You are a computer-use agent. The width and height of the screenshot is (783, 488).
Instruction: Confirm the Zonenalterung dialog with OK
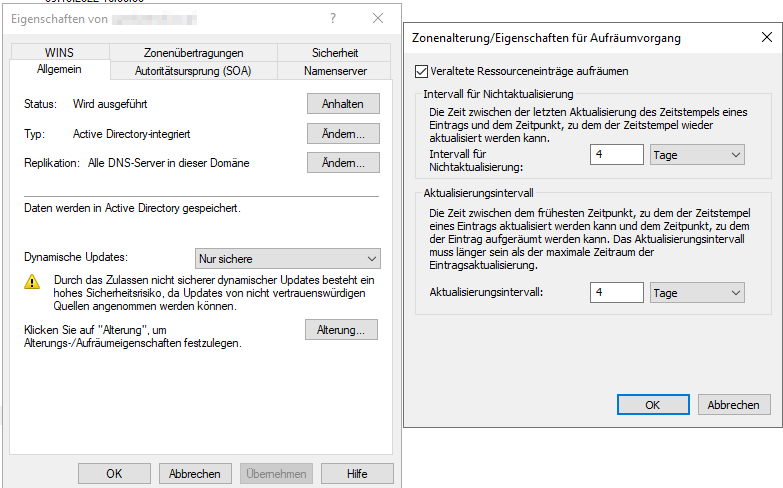tap(653, 405)
